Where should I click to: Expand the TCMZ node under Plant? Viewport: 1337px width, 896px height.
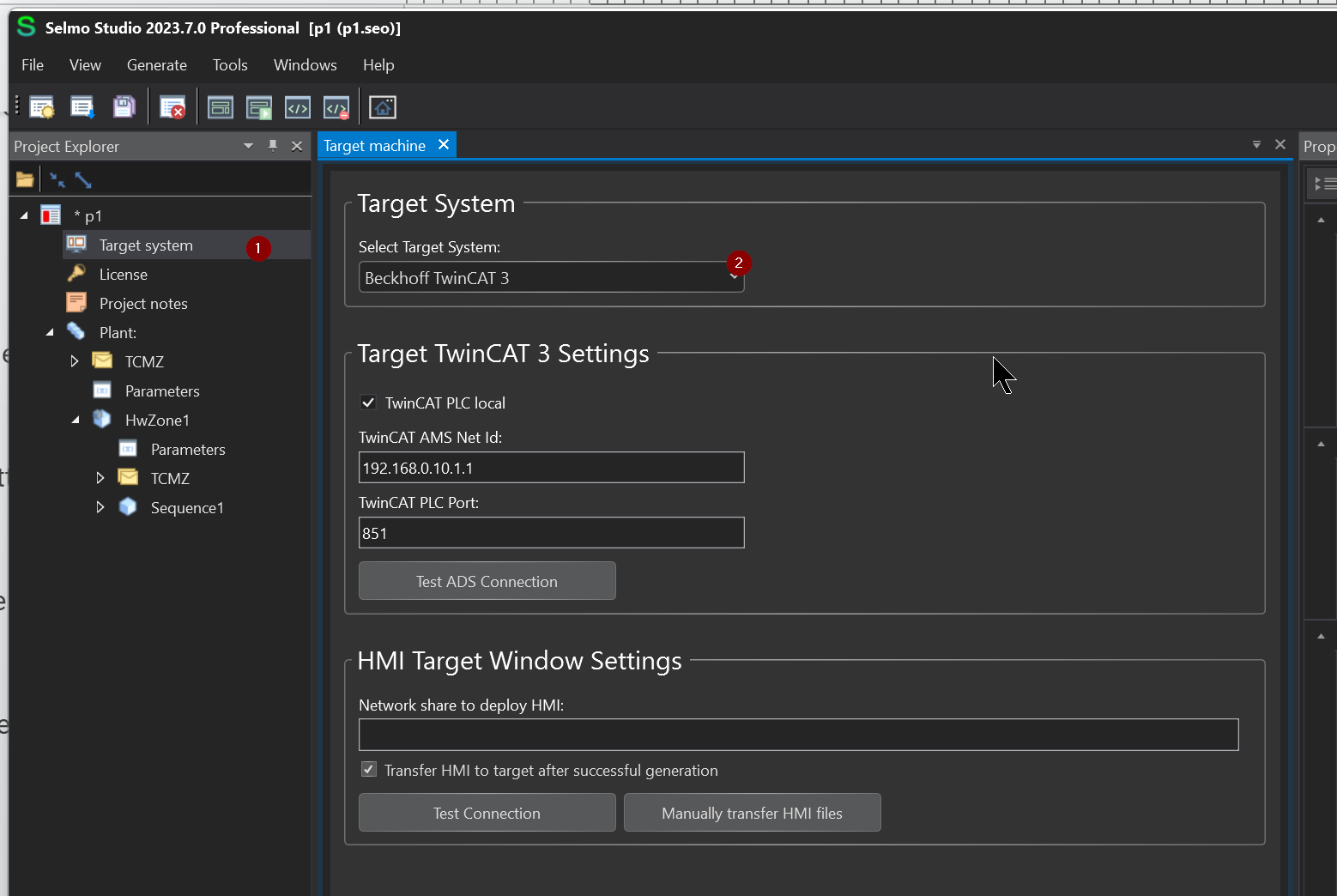(75, 361)
